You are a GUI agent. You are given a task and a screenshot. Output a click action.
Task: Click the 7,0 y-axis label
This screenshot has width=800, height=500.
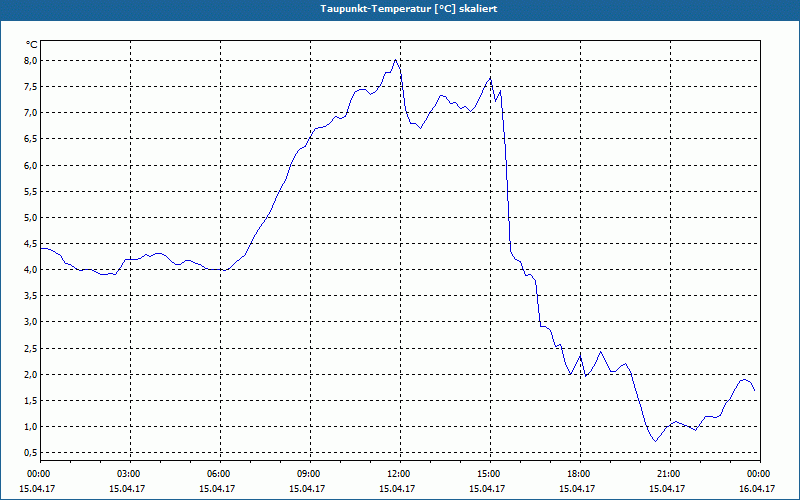(31, 113)
